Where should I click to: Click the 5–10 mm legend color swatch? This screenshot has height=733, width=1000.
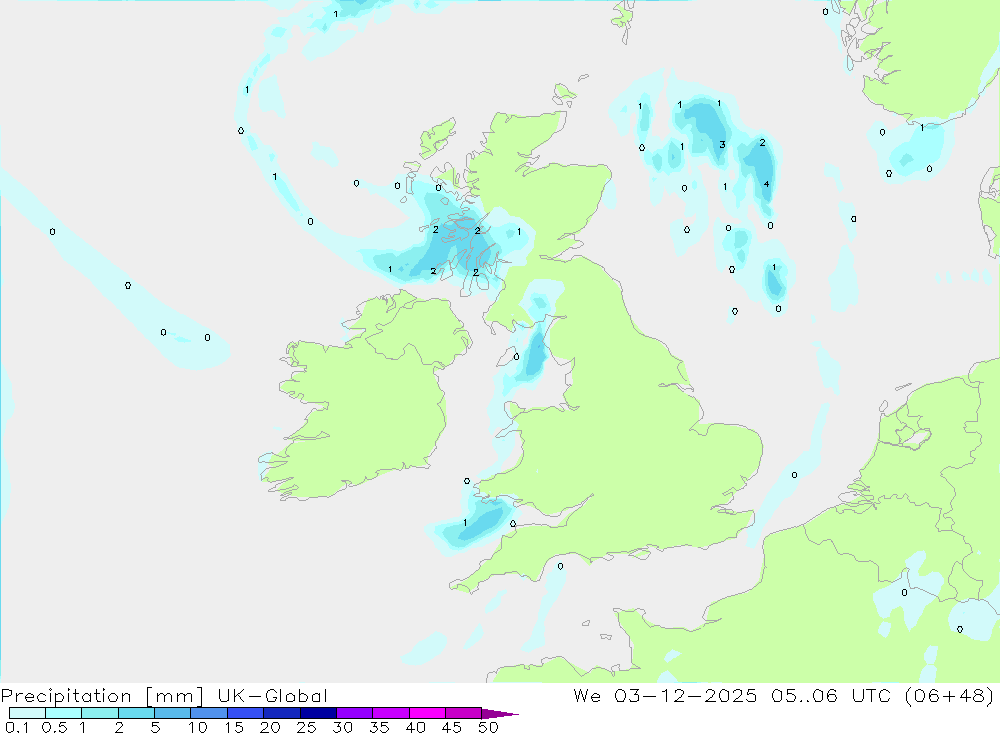[172, 713]
